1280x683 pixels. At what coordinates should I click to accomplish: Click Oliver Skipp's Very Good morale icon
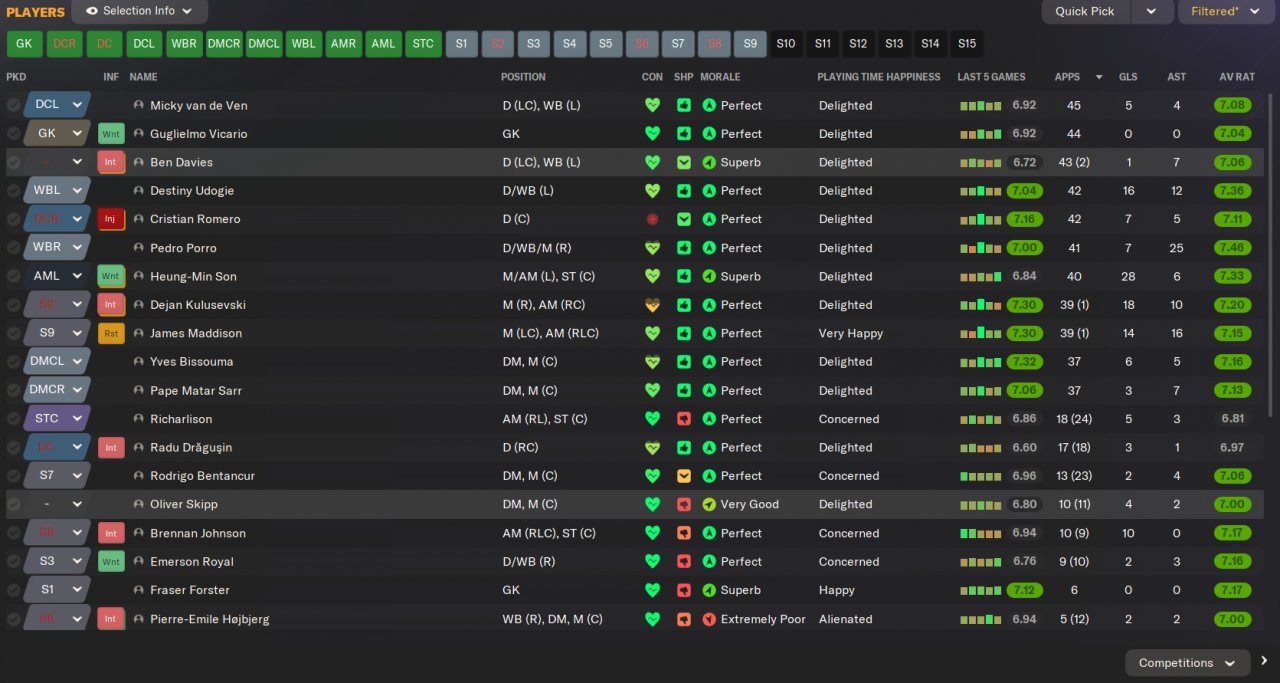coord(709,504)
